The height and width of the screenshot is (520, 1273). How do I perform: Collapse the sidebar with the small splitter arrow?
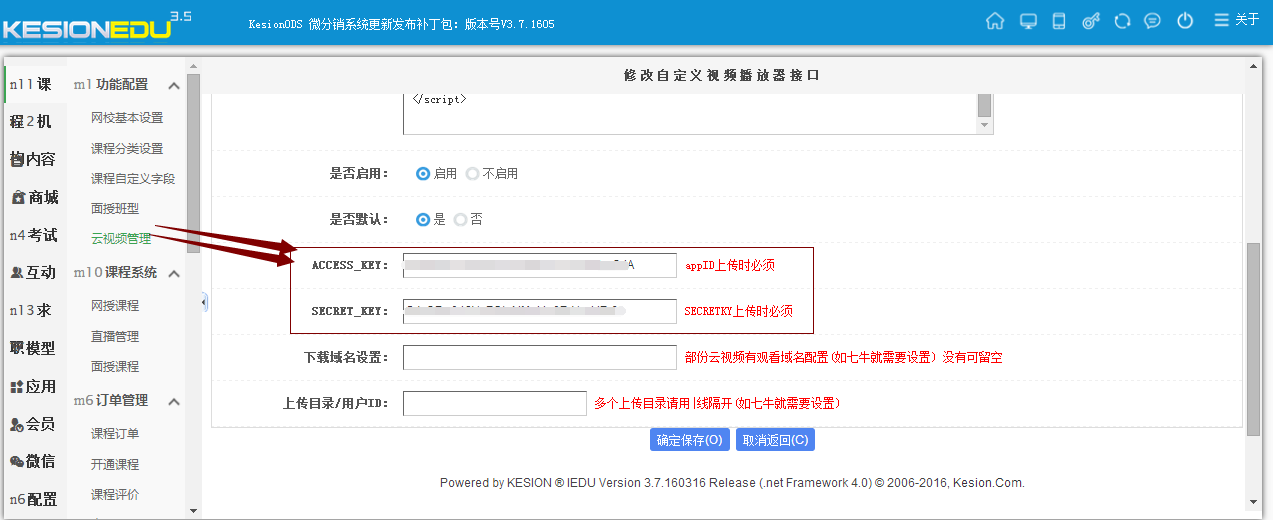pyautogui.click(x=204, y=301)
